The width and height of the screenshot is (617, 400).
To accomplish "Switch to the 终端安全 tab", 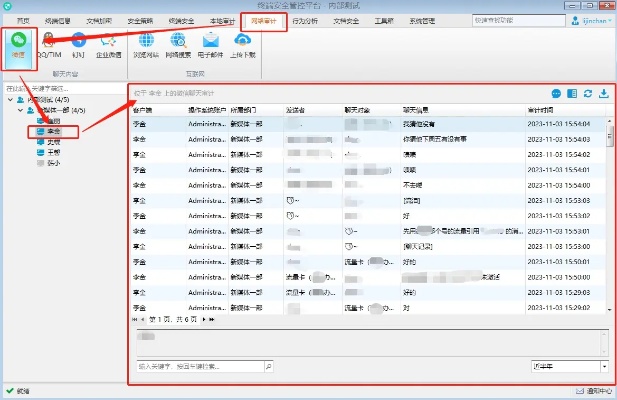I will [181, 21].
